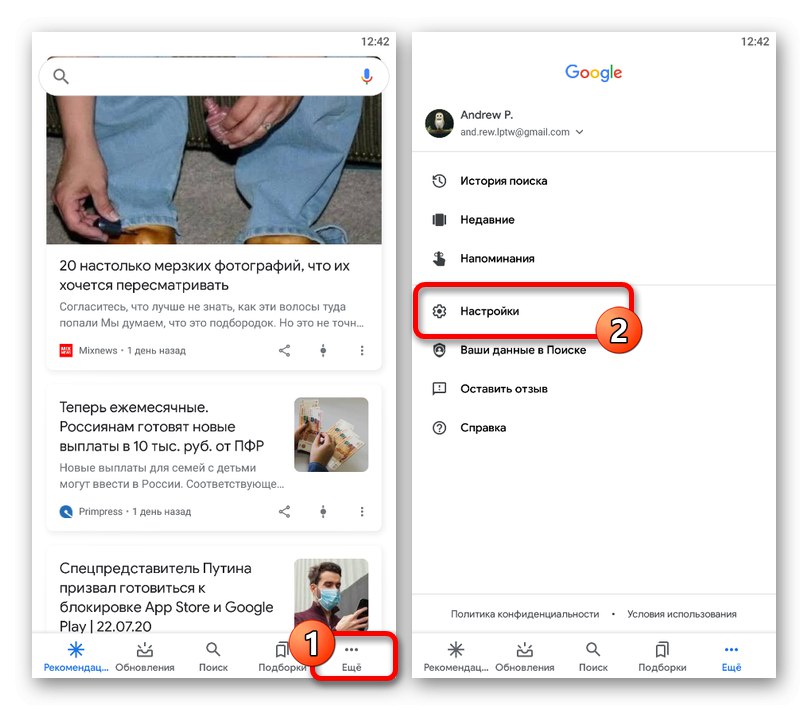Open Политика конфиденциальности link
808x710 pixels.
[525, 614]
